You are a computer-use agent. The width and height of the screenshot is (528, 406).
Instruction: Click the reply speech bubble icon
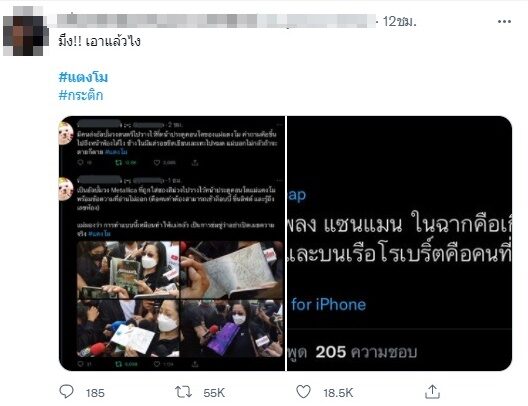coord(66,392)
